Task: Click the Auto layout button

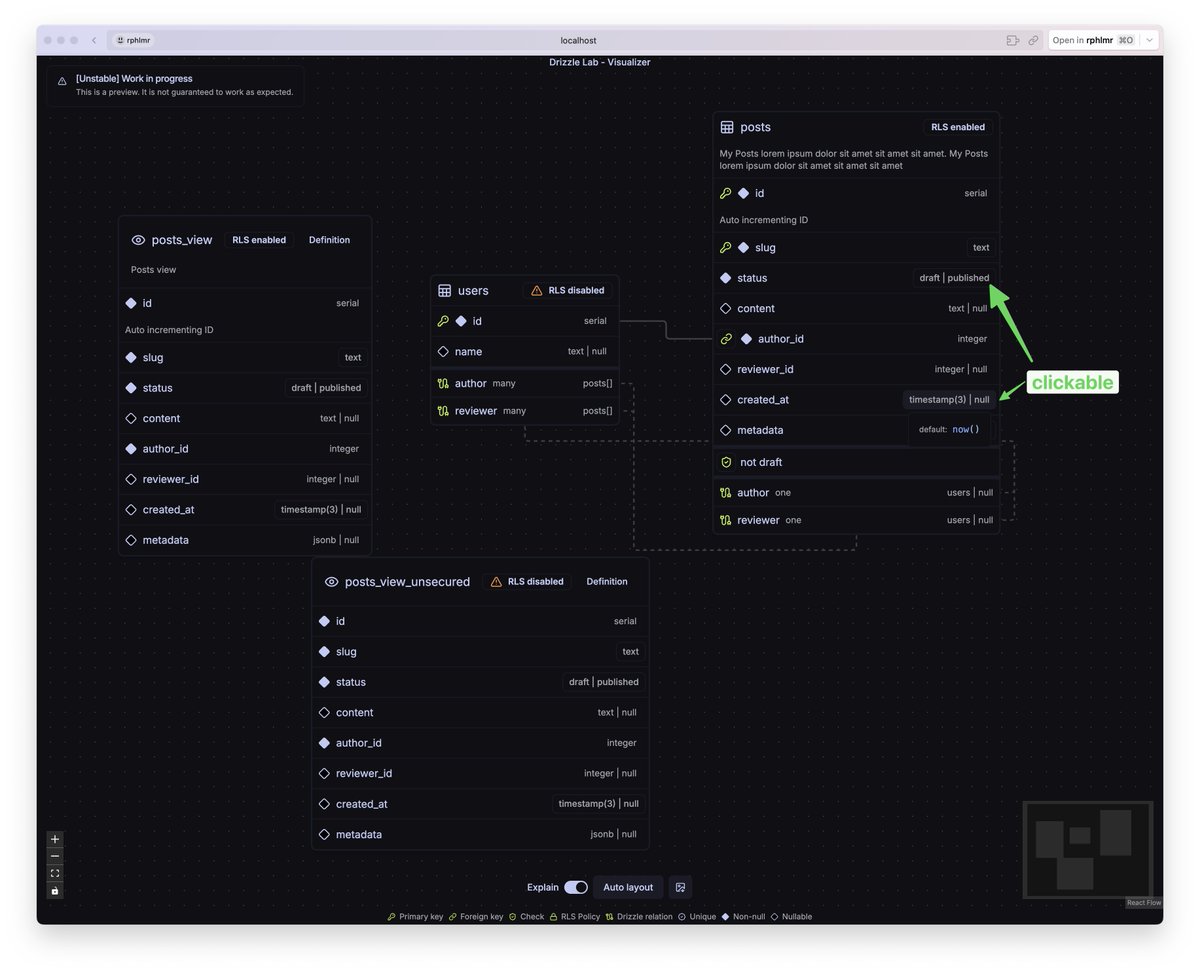Action: coord(628,887)
